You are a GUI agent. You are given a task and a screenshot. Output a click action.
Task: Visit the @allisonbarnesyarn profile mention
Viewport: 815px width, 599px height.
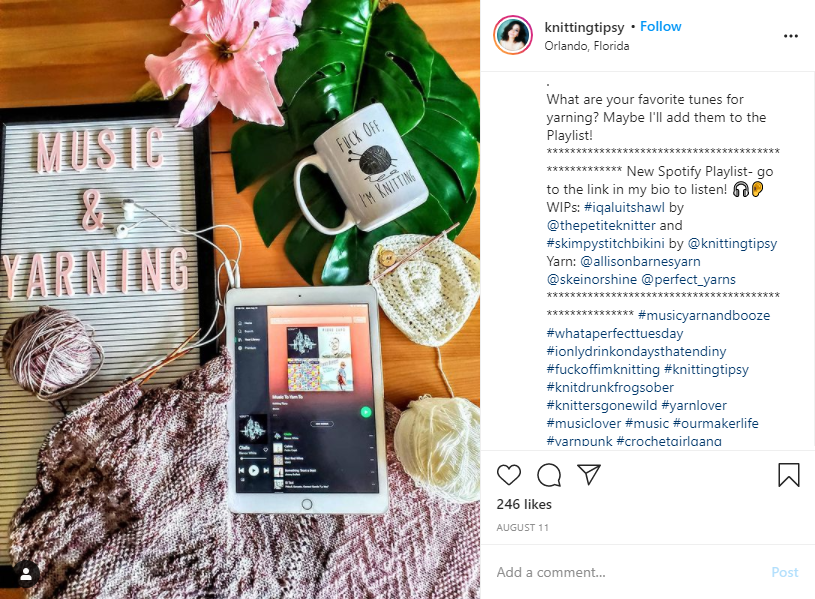click(x=640, y=262)
